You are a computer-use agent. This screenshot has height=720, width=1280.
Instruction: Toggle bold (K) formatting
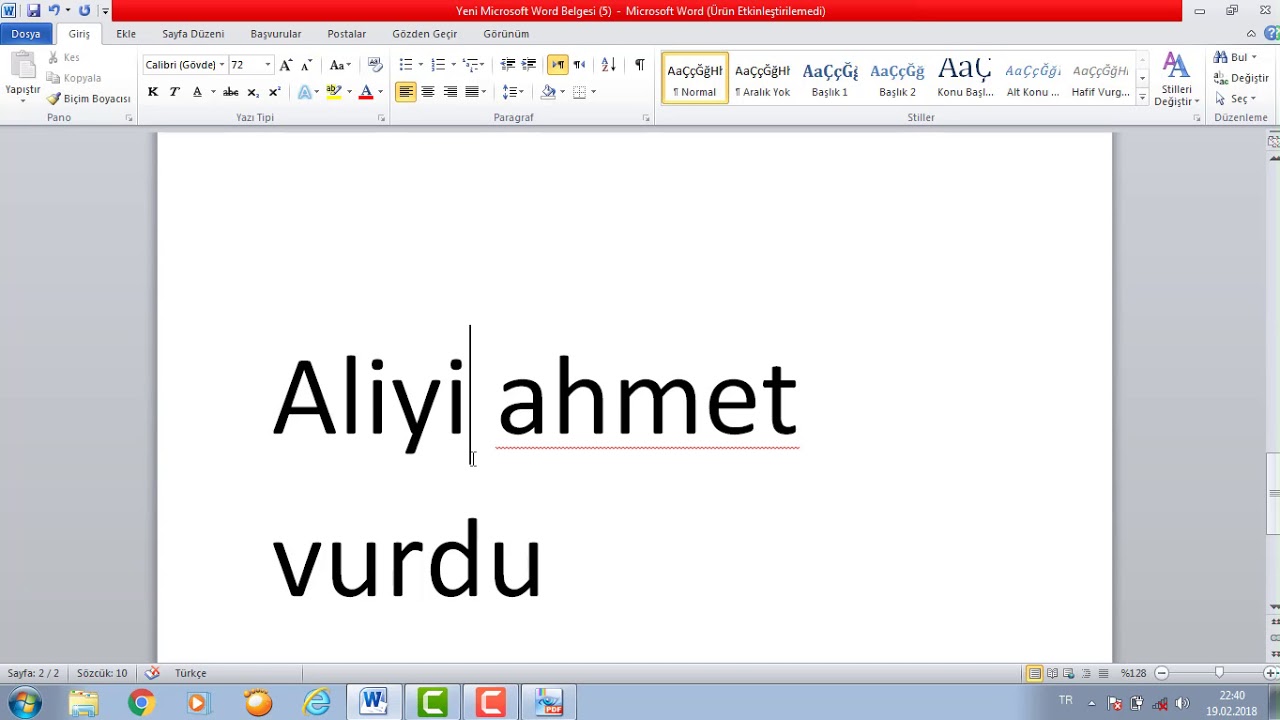[x=152, y=92]
